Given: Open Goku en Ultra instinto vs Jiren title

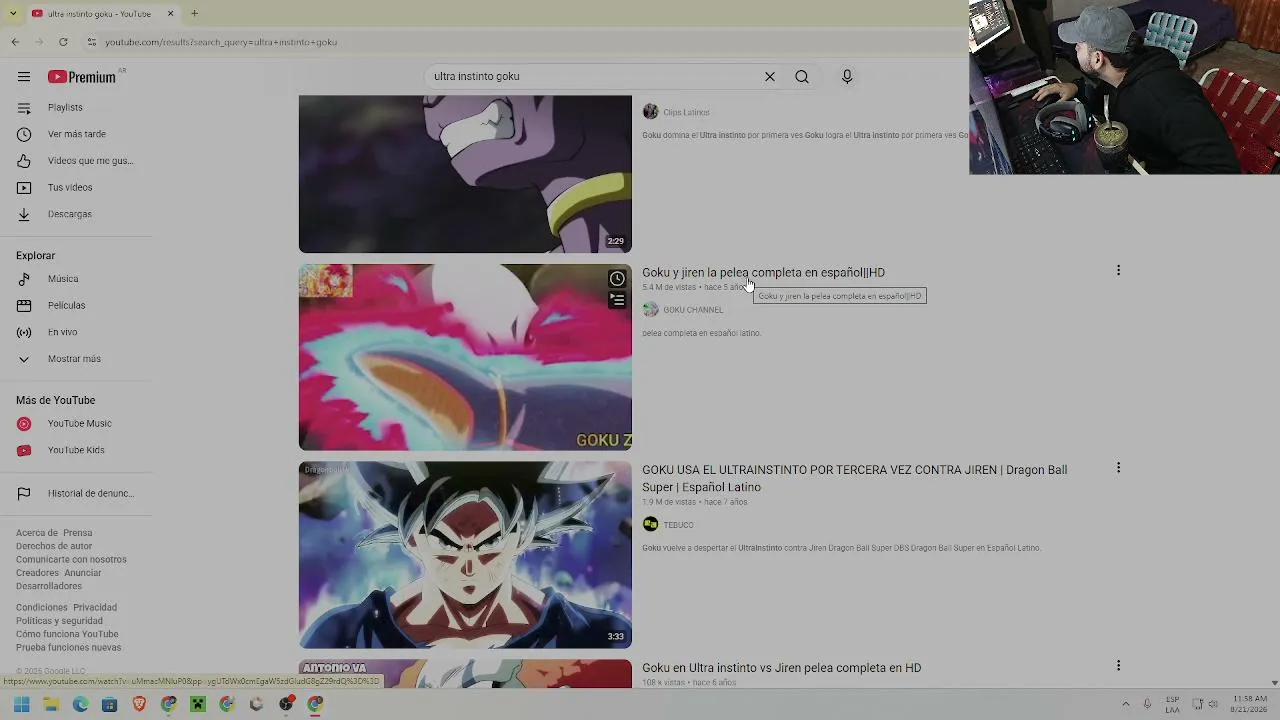Looking at the screenshot, I should tap(781, 668).
